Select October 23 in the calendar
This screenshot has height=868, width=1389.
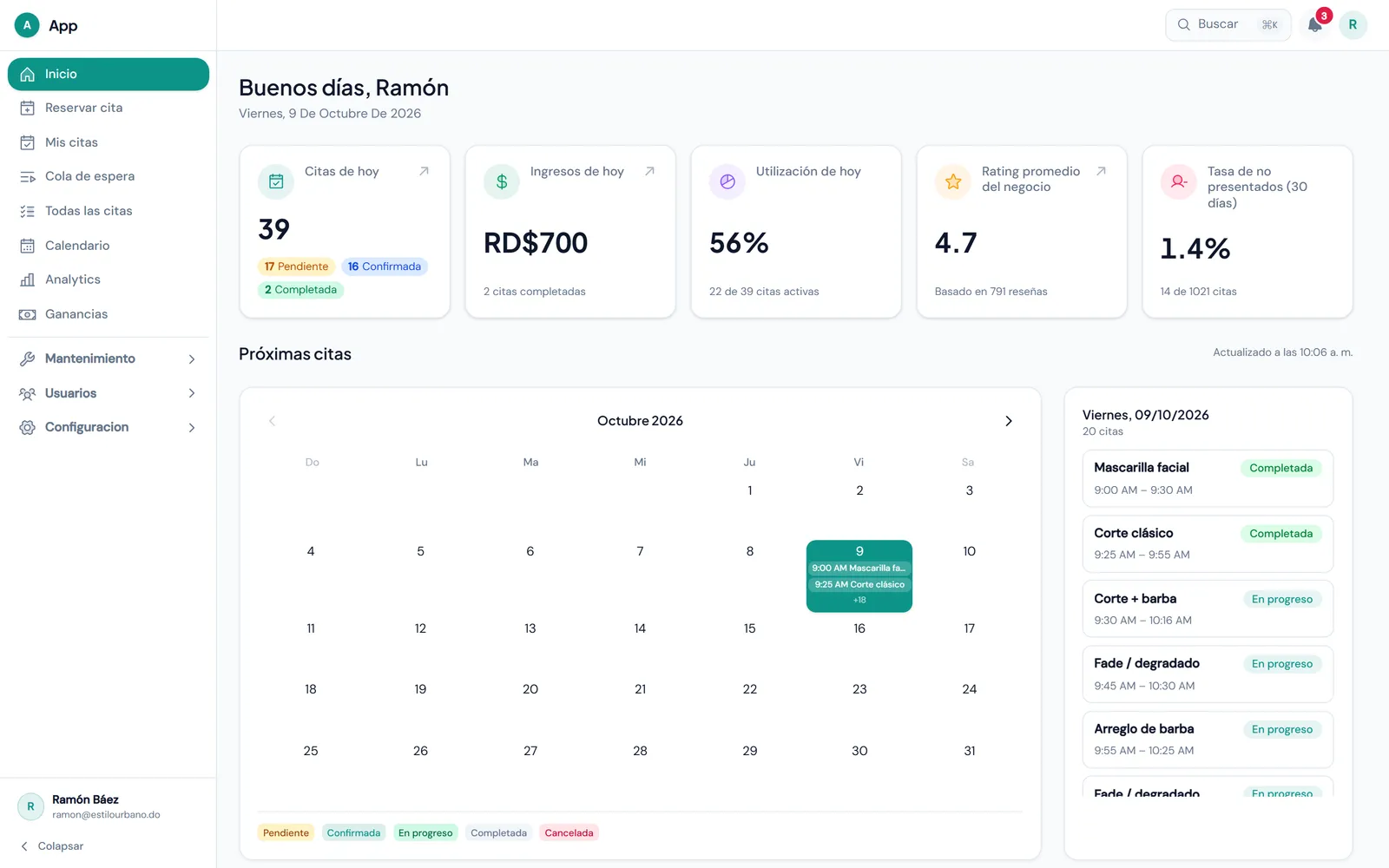(x=859, y=689)
